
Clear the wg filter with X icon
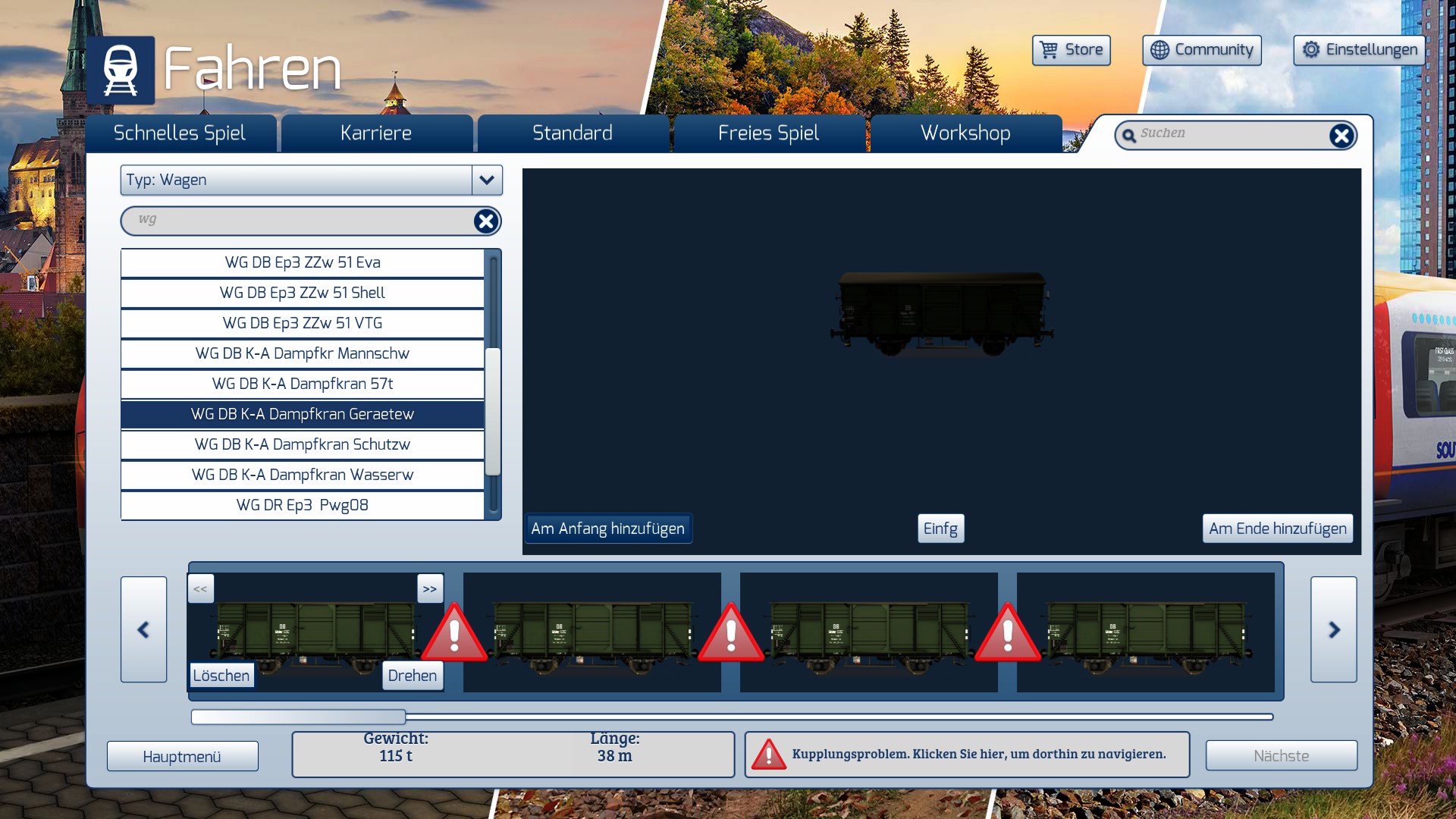485,221
